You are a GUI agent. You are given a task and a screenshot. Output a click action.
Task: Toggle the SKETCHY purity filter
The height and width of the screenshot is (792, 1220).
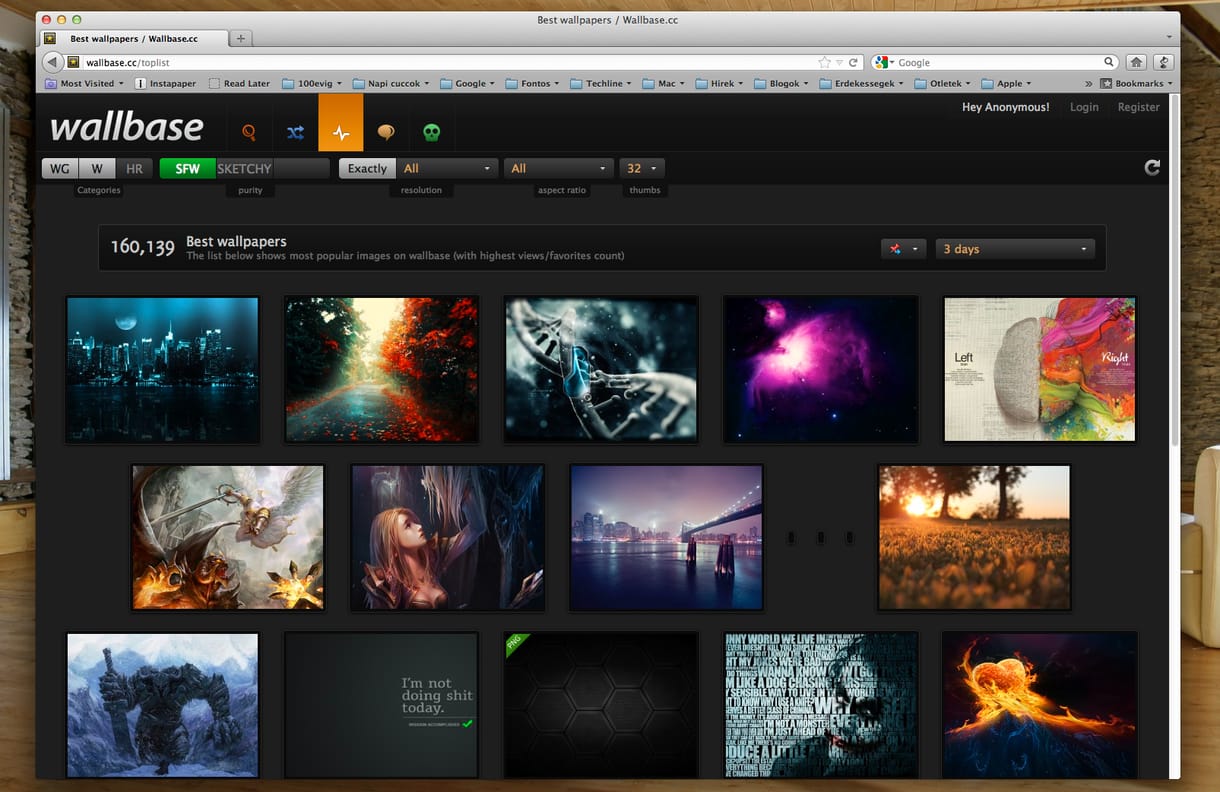point(244,168)
